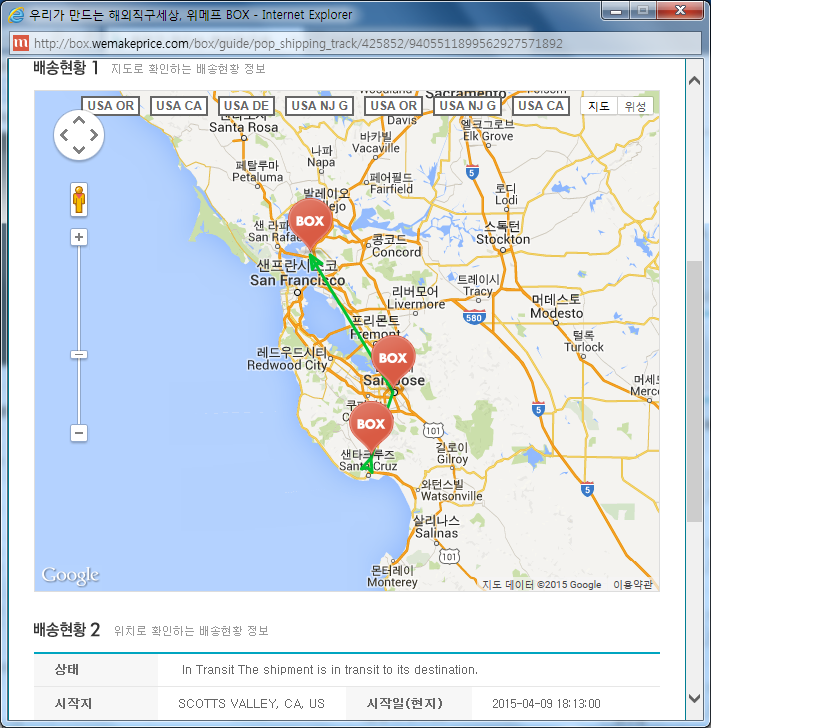
Task: Open Street View pegman icon
Action: [x=79, y=199]
